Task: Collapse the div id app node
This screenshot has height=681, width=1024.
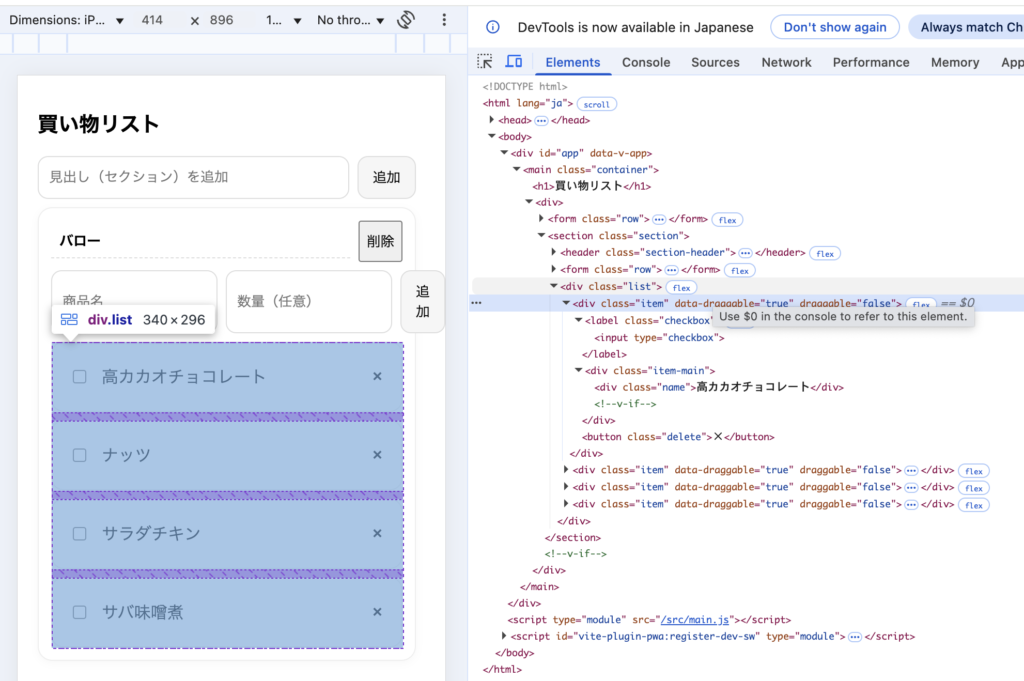Action: [x=504, y=153]
